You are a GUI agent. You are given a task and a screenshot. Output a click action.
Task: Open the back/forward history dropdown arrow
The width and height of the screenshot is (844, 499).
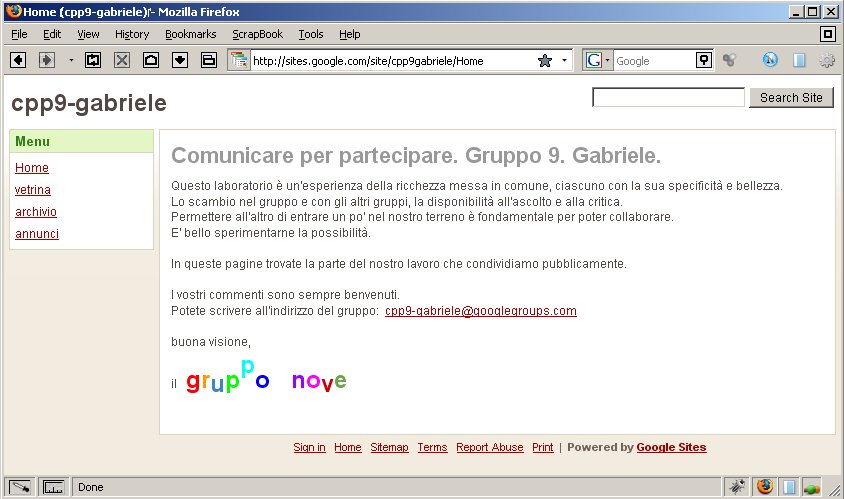(71, 61)
